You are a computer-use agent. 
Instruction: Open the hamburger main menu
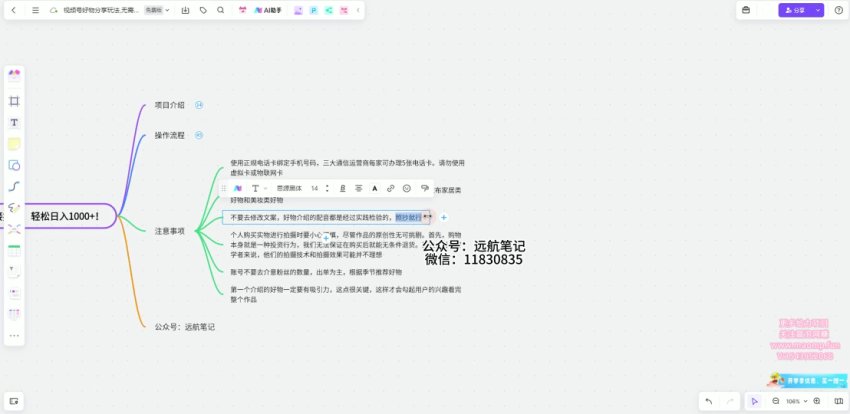pos(35,10)
